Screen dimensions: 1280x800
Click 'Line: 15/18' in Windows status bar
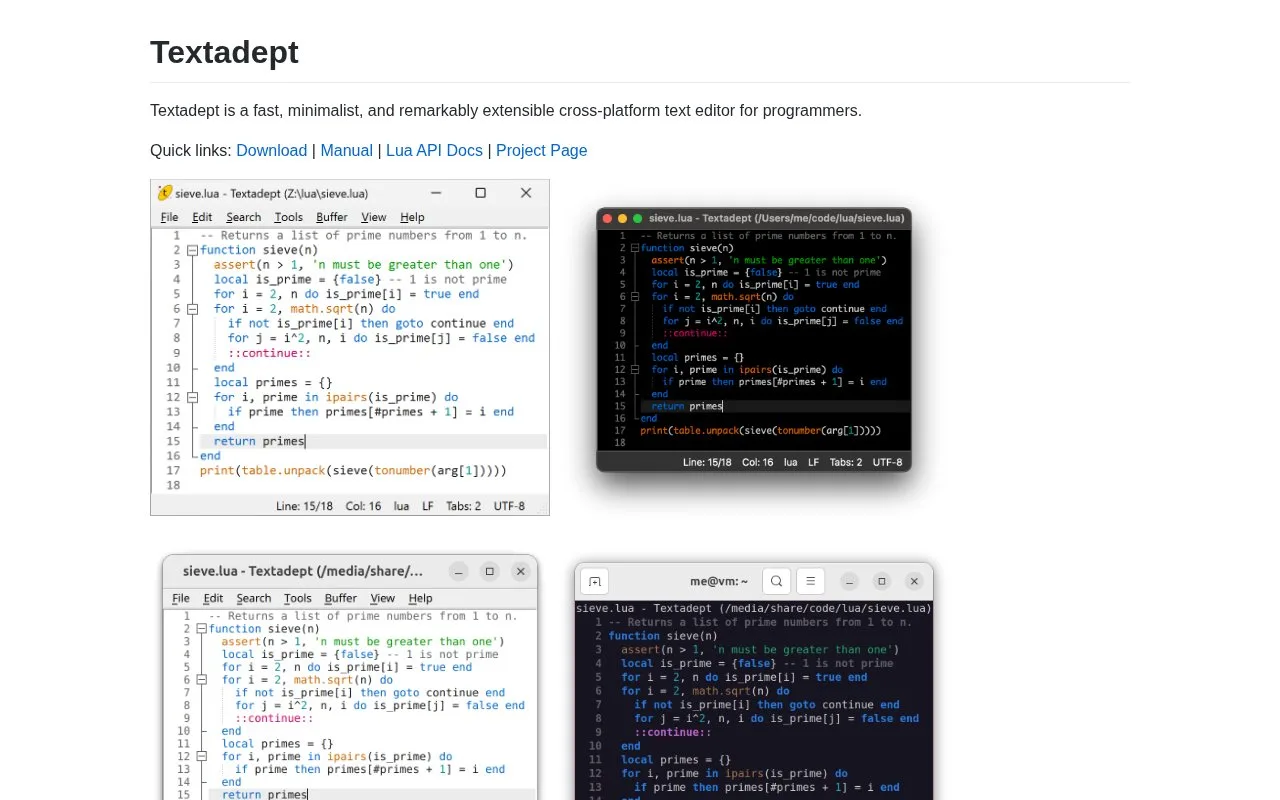[x=305, y=506]
